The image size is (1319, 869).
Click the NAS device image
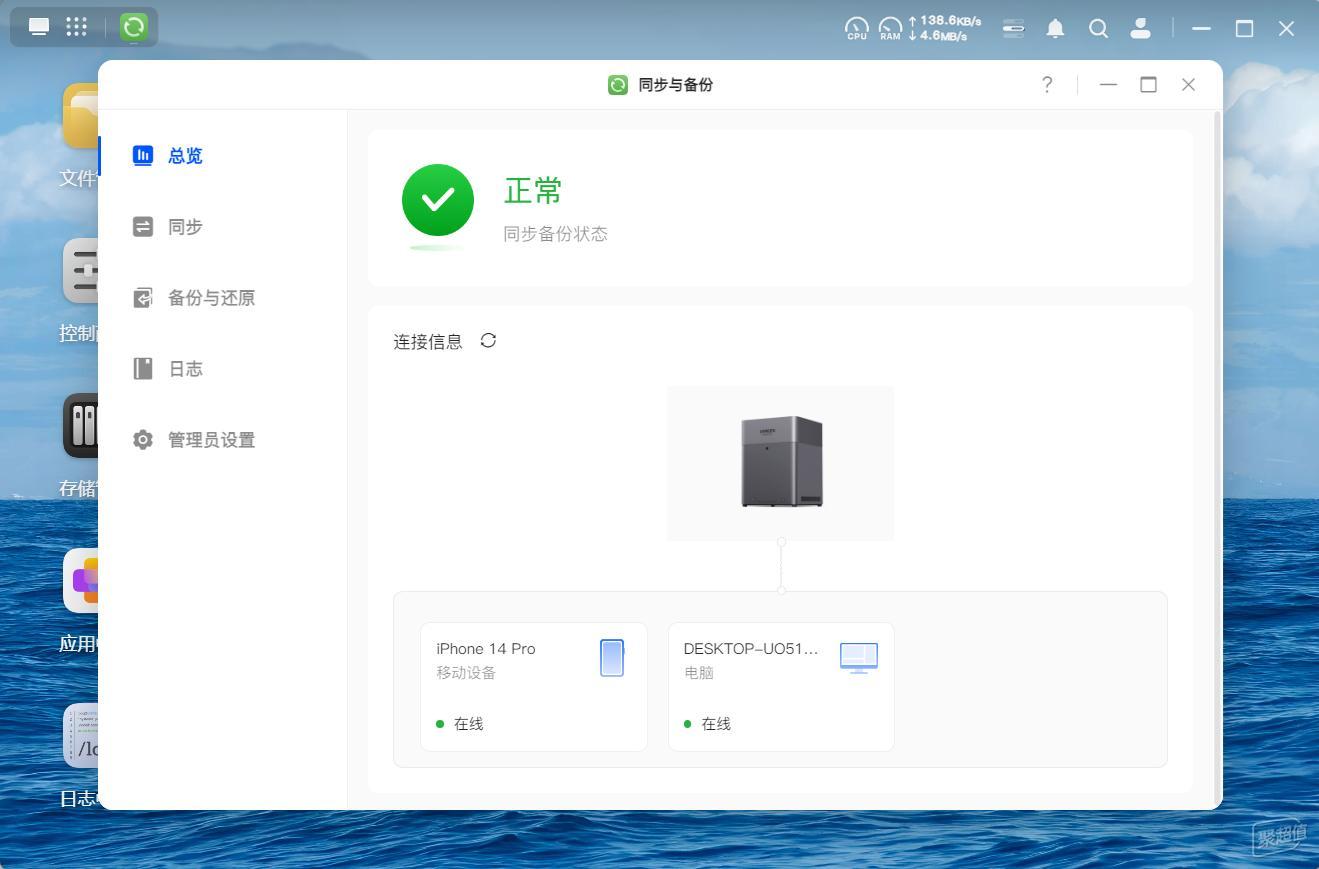[x=781, y=462]
